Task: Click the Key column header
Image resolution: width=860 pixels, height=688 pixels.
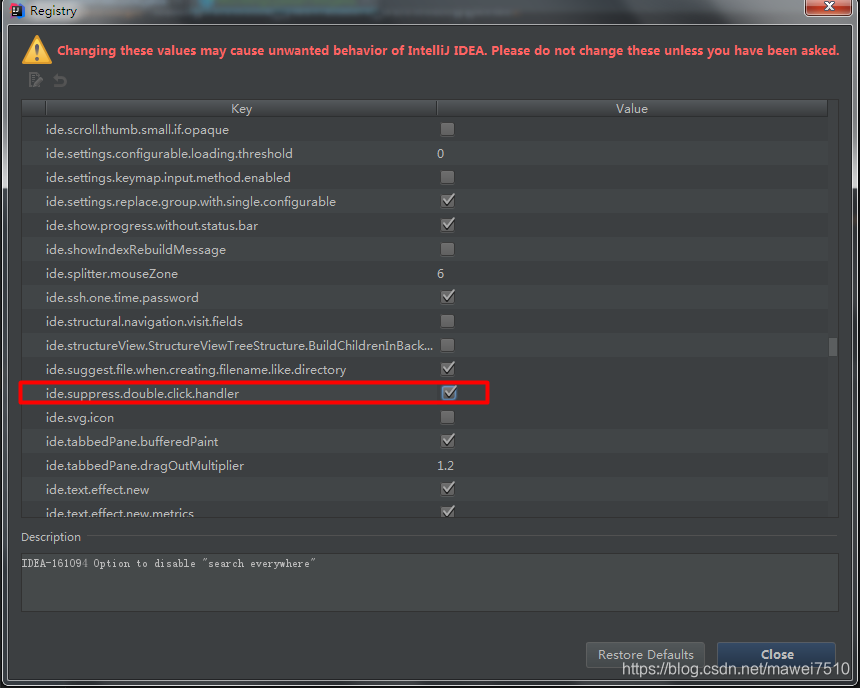Action: click(x=241, y=109)
